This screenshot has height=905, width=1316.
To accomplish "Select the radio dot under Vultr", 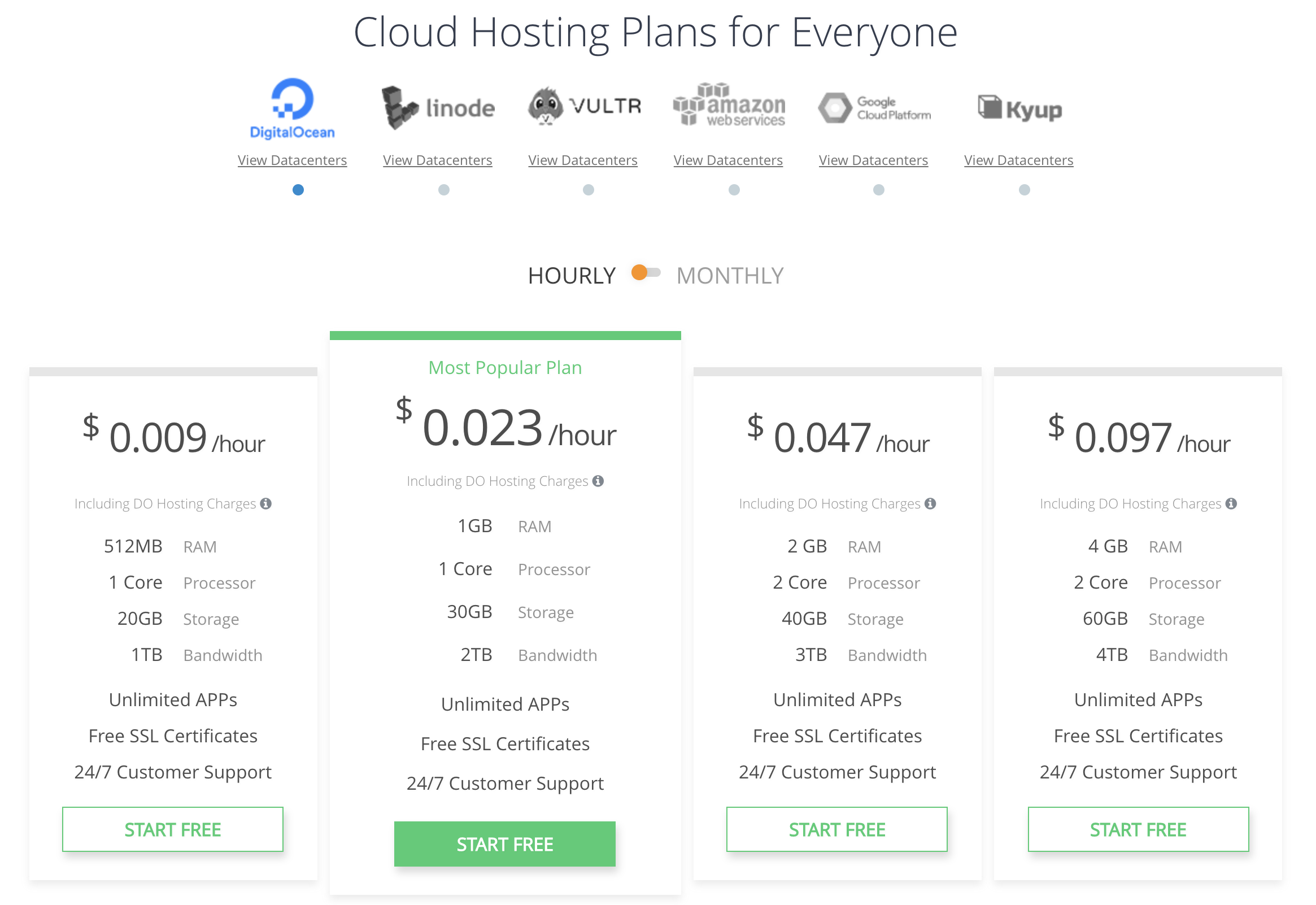I will click(x=590, y=190).
